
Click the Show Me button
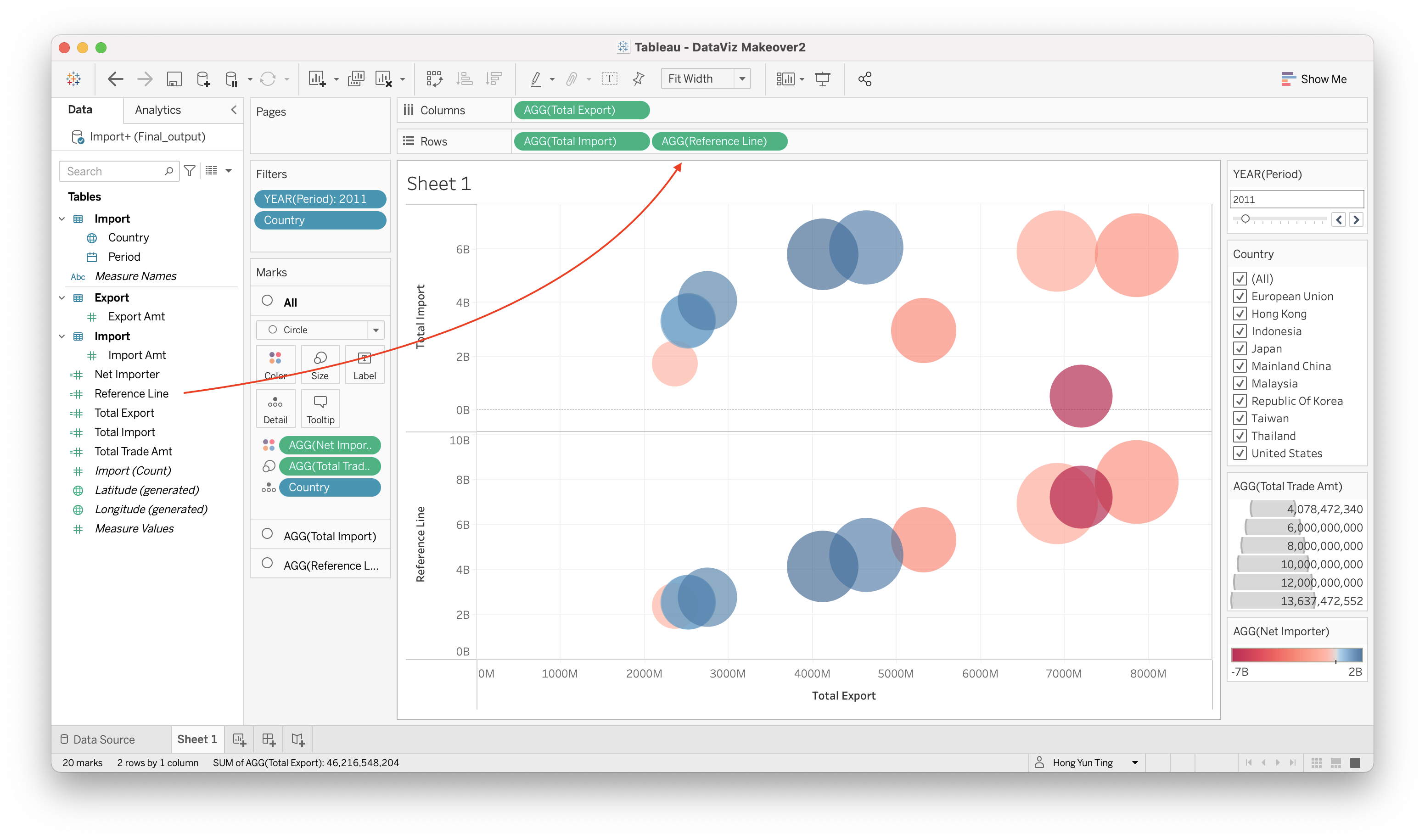click(1313, 79)
